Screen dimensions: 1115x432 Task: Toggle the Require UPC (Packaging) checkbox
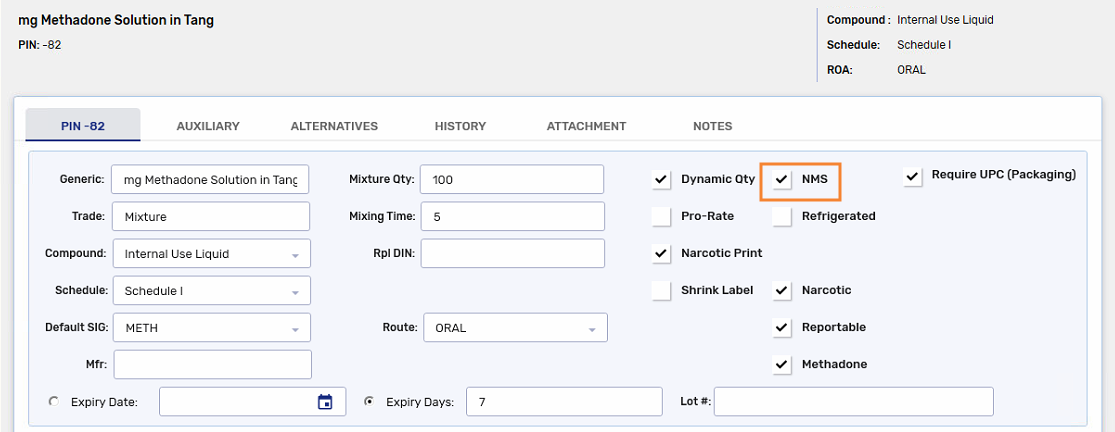[912, 176]
